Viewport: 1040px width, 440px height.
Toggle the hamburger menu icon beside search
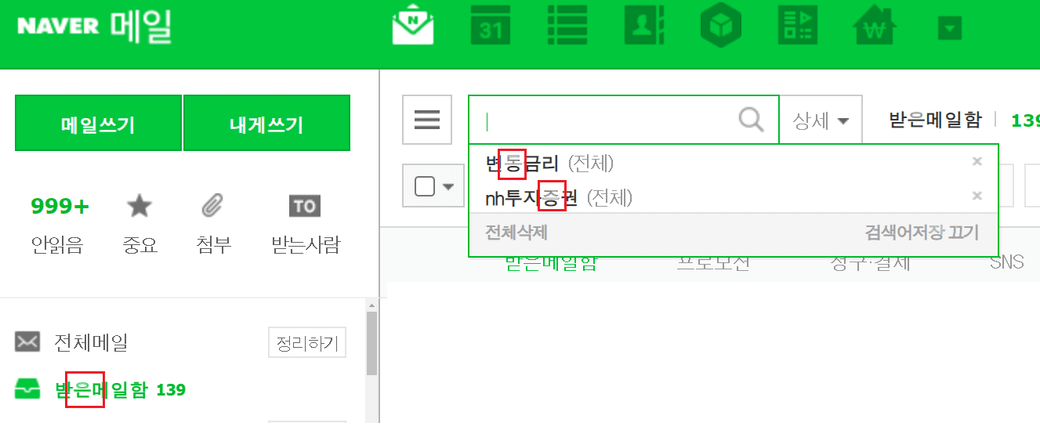coord(427,119)
